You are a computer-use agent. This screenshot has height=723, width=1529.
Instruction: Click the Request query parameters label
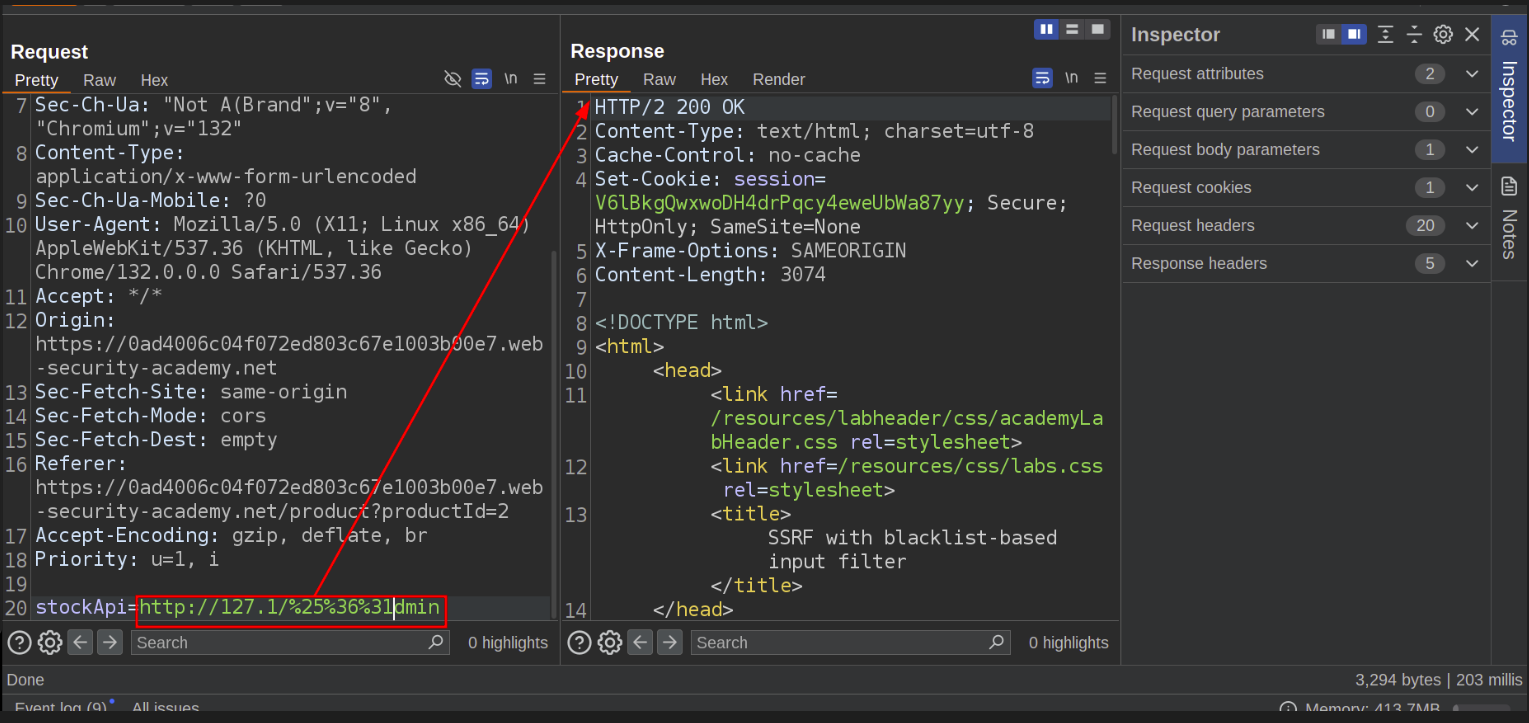pos(1227,112)
